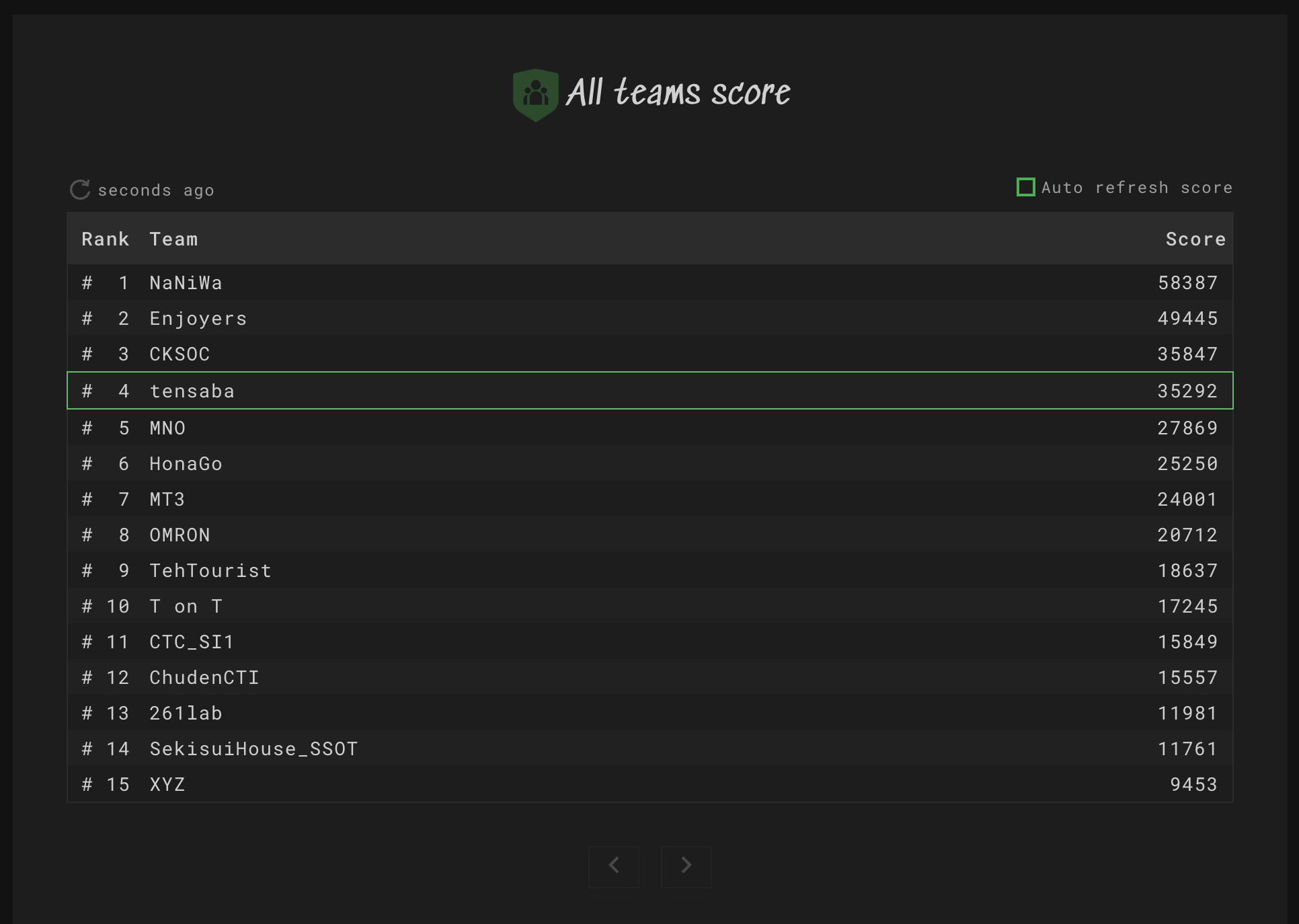The width and height of the screenshot is (1299, 924).
Task: Click the CKSOC team name
Action: [180, 354]
